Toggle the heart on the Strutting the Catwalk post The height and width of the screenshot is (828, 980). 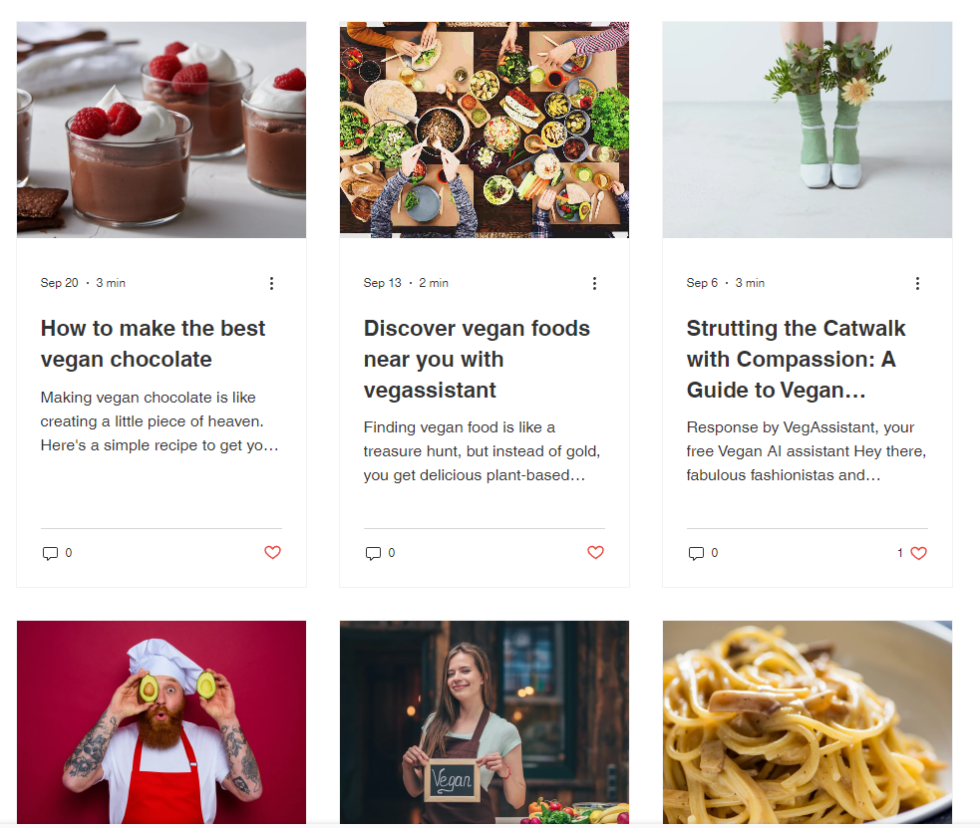tap(918, 553)
